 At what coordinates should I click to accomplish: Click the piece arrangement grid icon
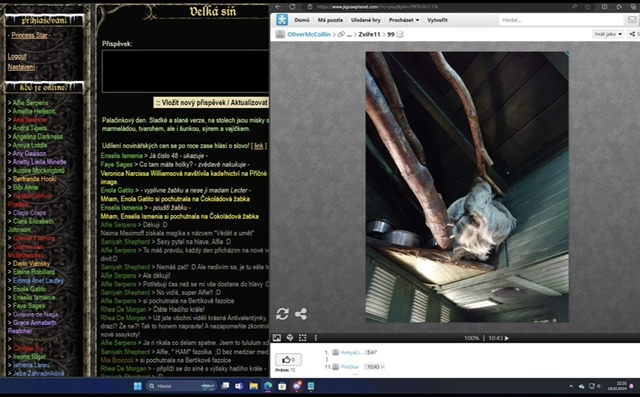coord(302,338)
